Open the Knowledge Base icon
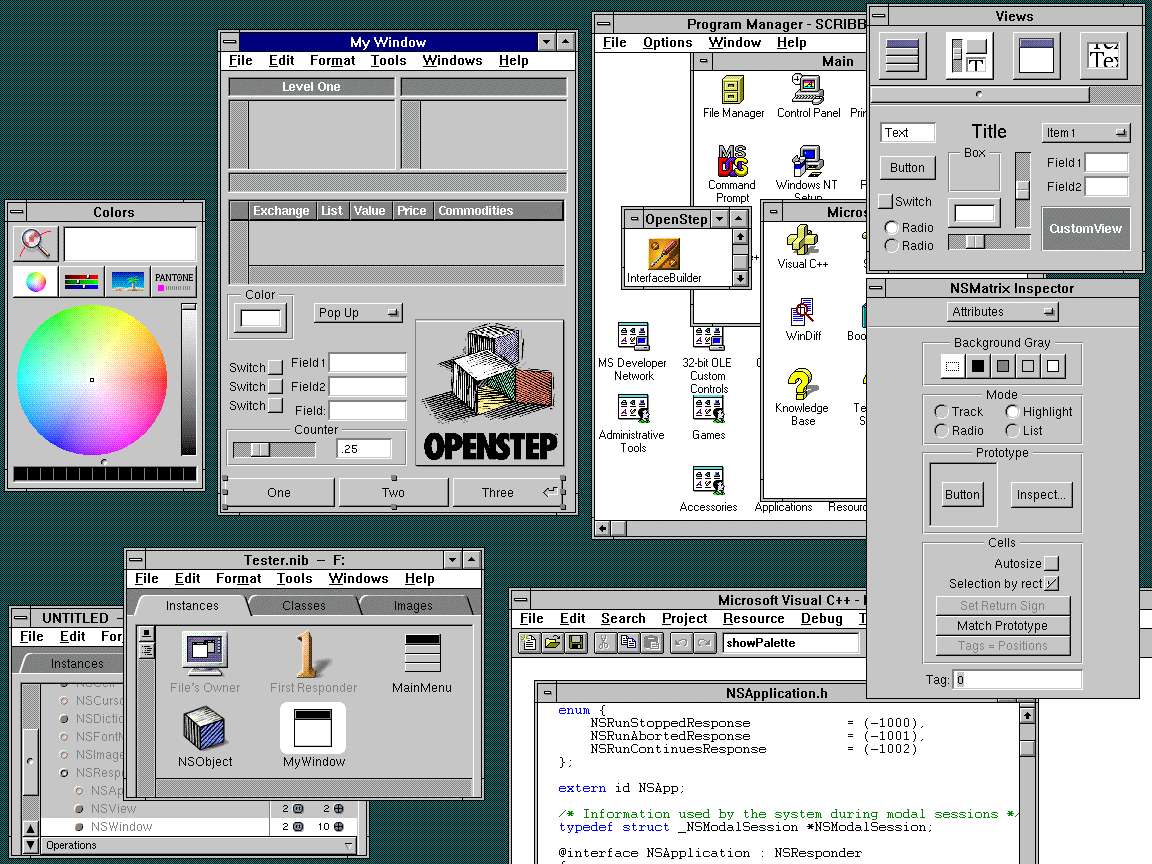This screenshot has height=864, width=1152. (800, 384)
